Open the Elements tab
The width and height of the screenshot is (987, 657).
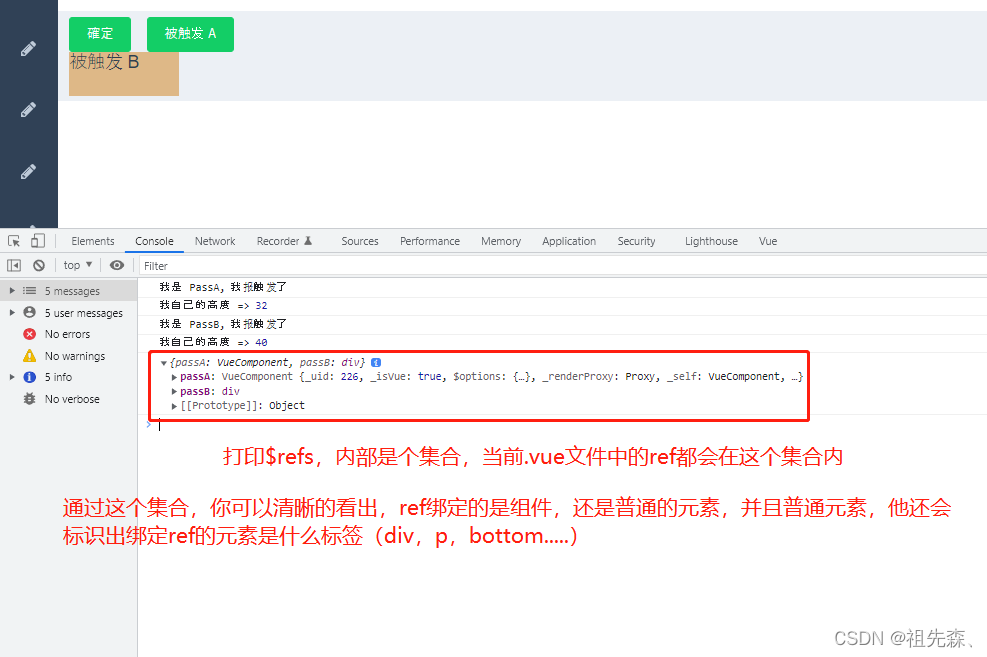click(93, 241)
